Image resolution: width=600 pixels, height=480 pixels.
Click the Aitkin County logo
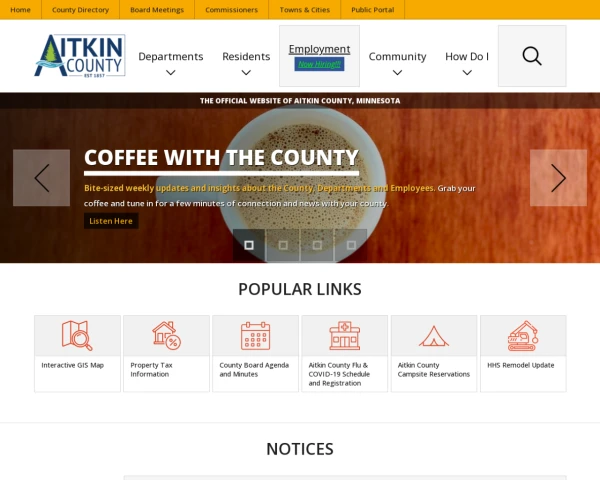tap(80, 56)
